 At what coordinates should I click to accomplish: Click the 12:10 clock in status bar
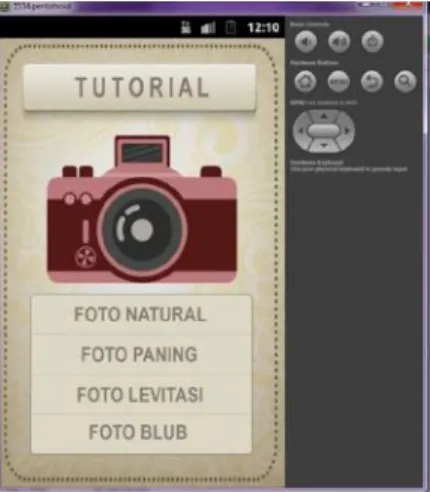click(263, 27)
